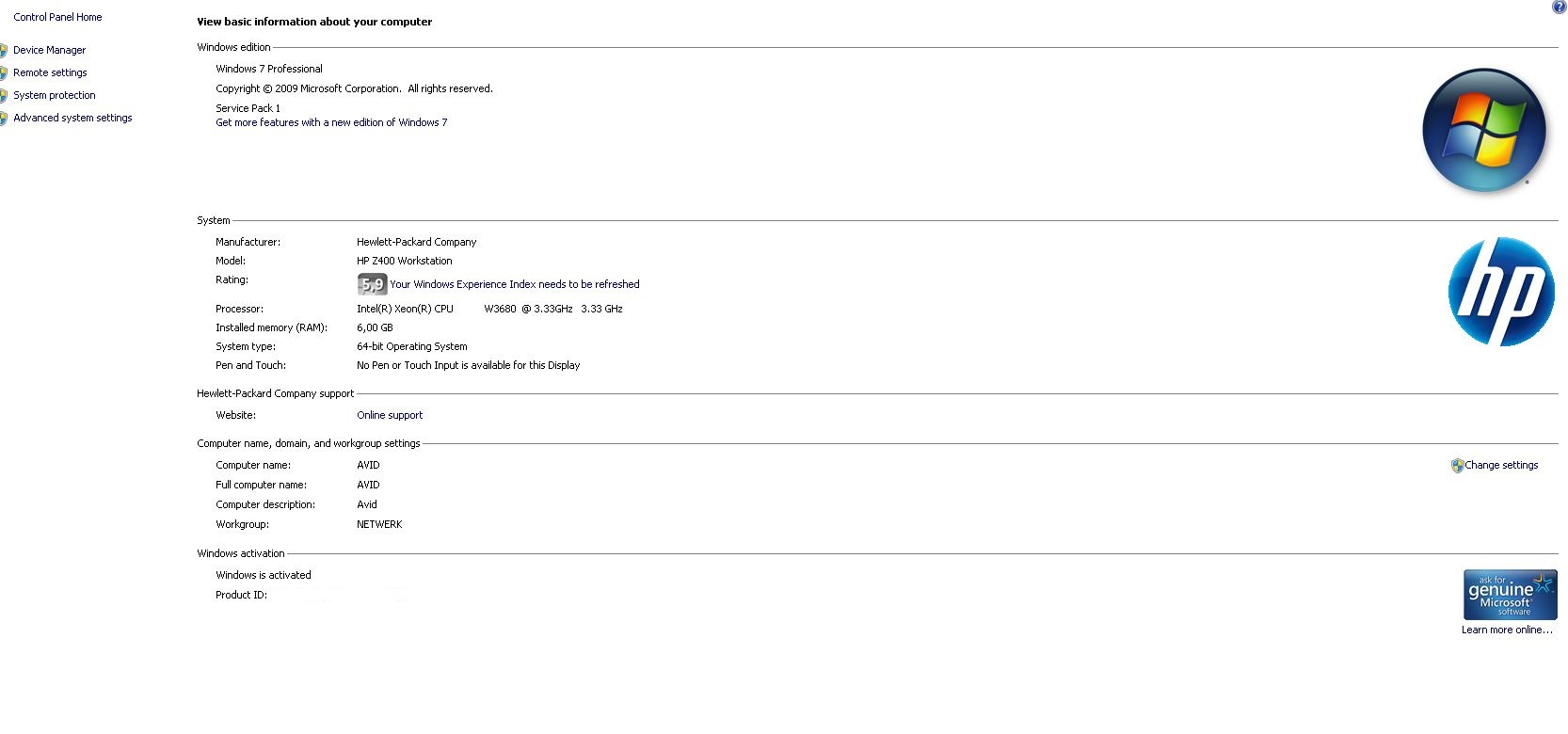1568x734 pixels.
Task: Open 'Get more features with a new edition' link
Action: coord(331,122)
